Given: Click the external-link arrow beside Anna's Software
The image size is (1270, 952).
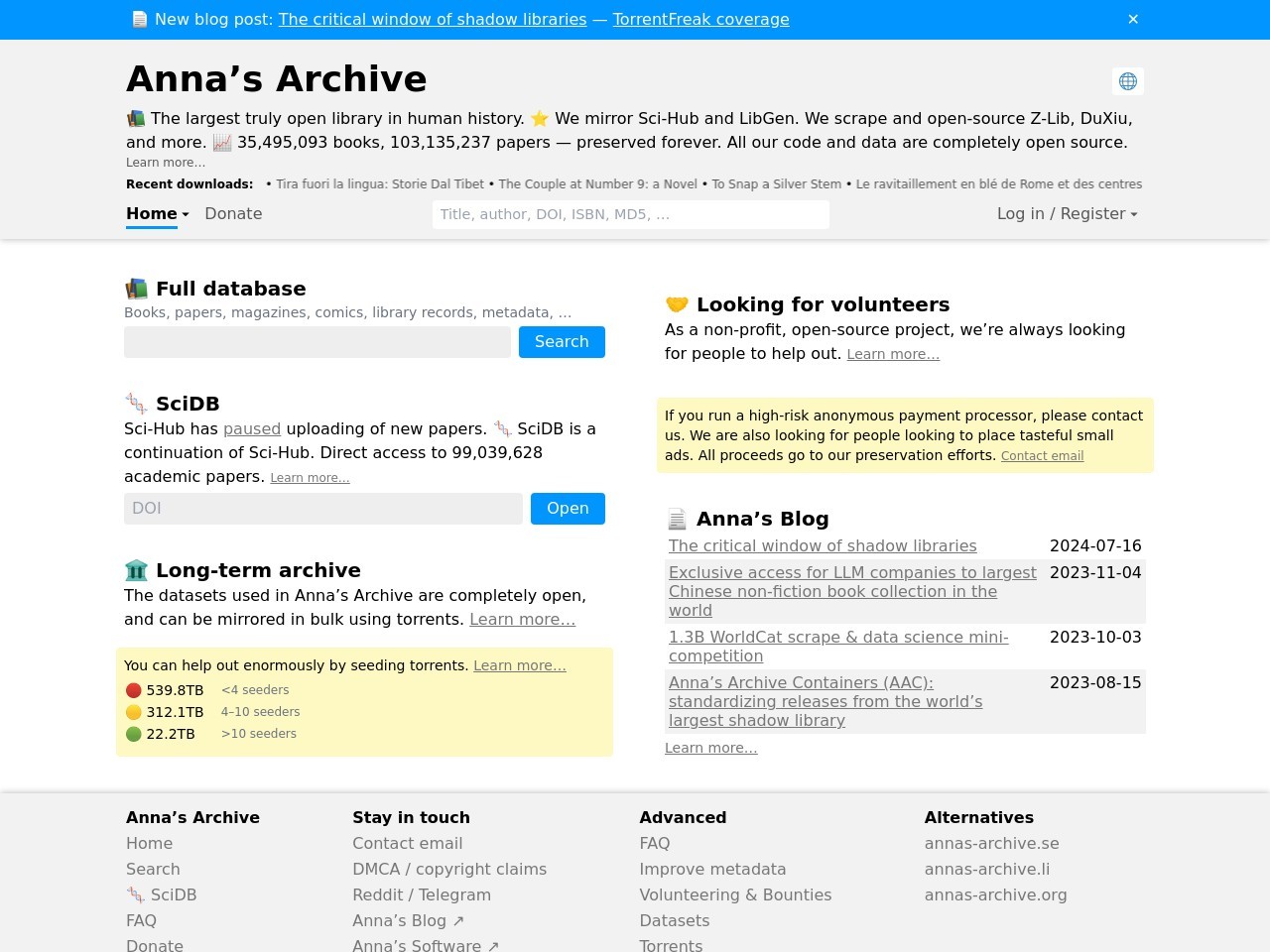Looking at the screenshot, I should tap(493, 945).
